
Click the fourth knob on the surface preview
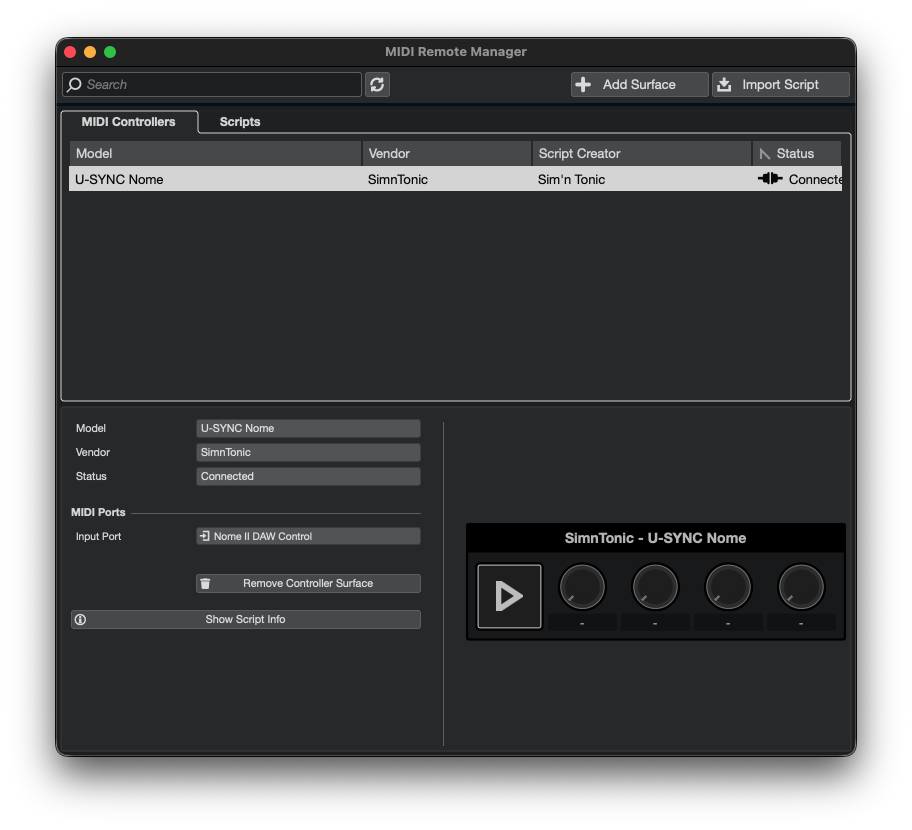coord(801,587)
